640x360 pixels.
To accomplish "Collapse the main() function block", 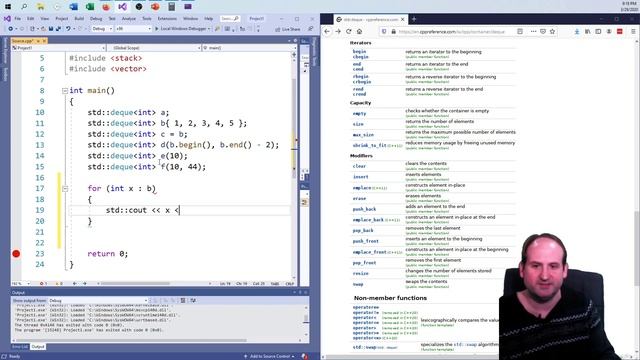I will click(65, 91).
